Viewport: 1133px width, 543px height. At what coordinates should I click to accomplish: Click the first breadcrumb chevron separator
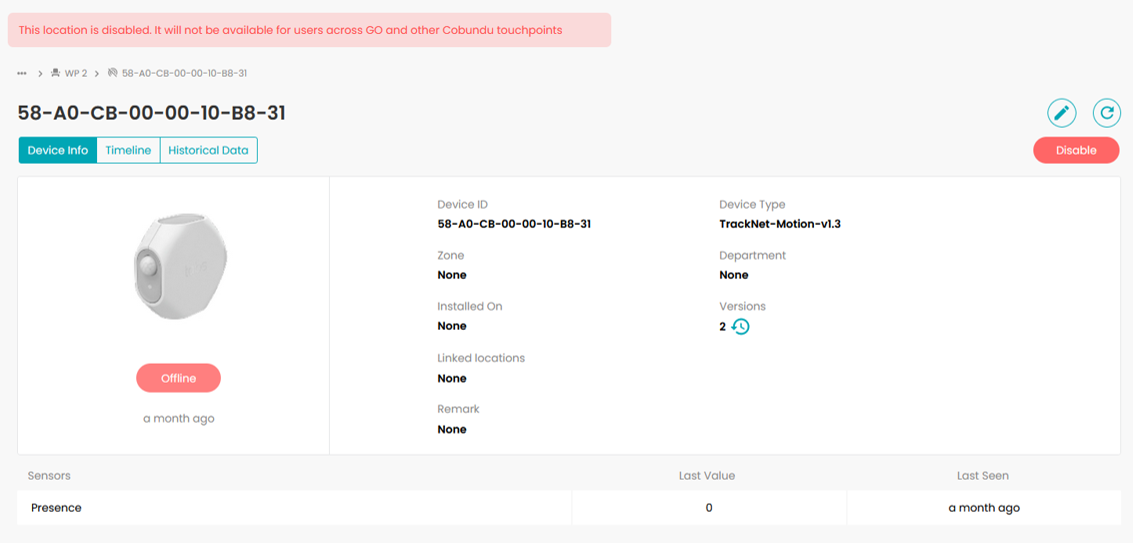pos(40,73)
